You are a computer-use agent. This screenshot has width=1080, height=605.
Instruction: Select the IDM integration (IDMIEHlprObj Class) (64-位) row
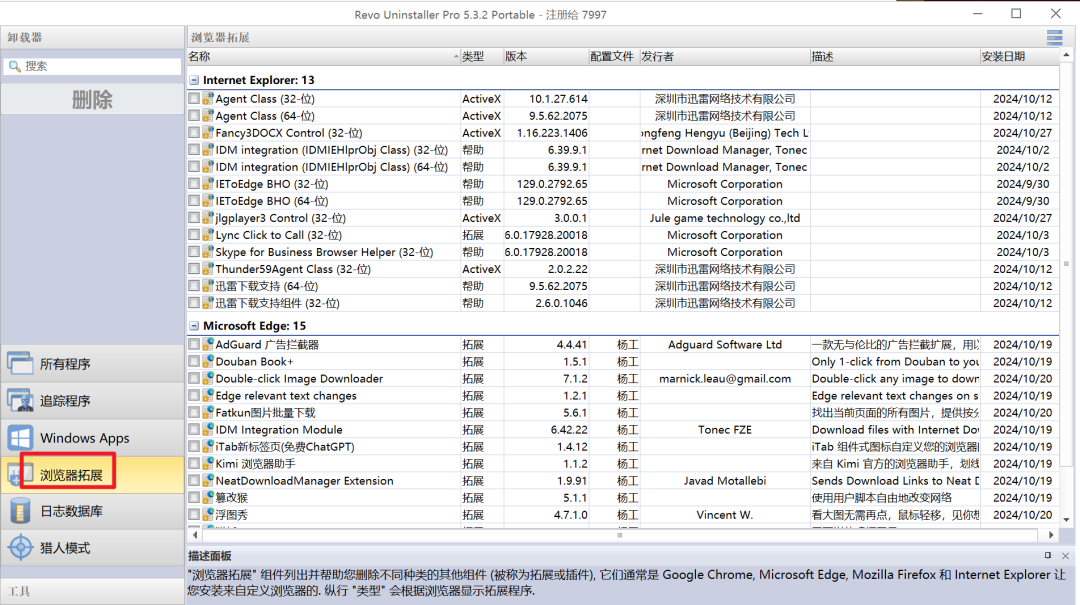[623, 167]
